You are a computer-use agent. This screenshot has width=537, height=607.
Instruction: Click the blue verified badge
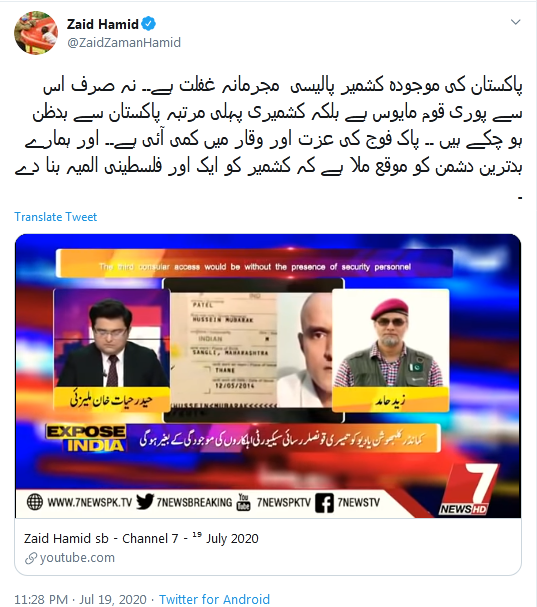pos(149,24)
